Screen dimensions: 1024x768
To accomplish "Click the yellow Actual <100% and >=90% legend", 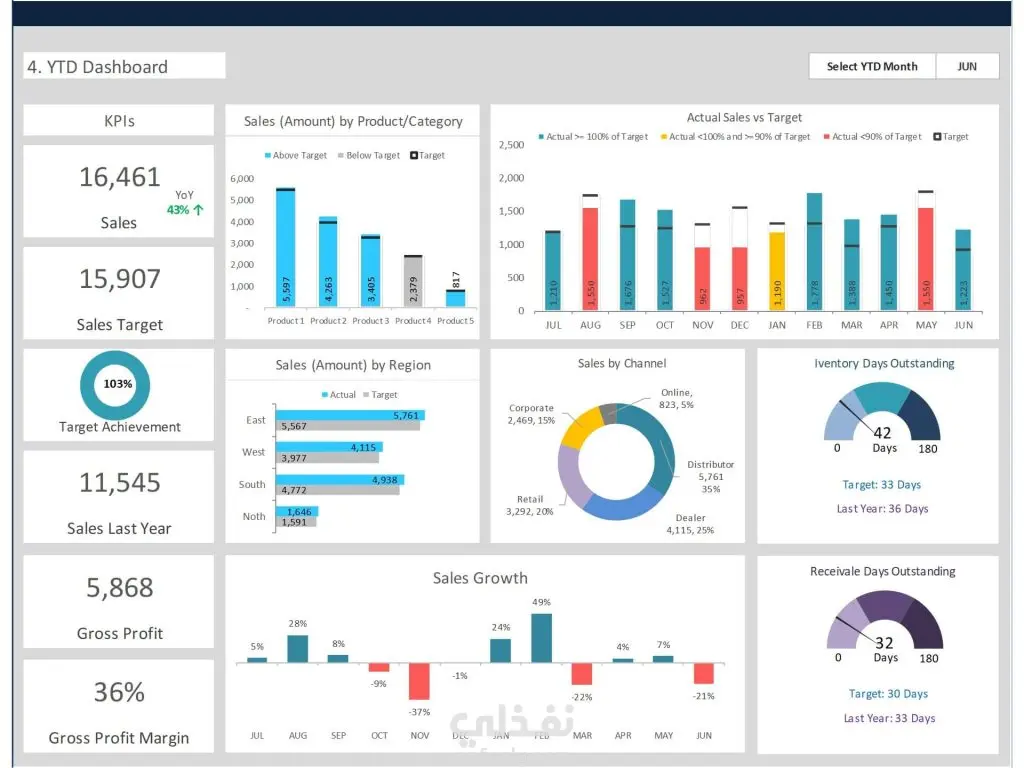I will pyautogui.click(x=735, y=136).
